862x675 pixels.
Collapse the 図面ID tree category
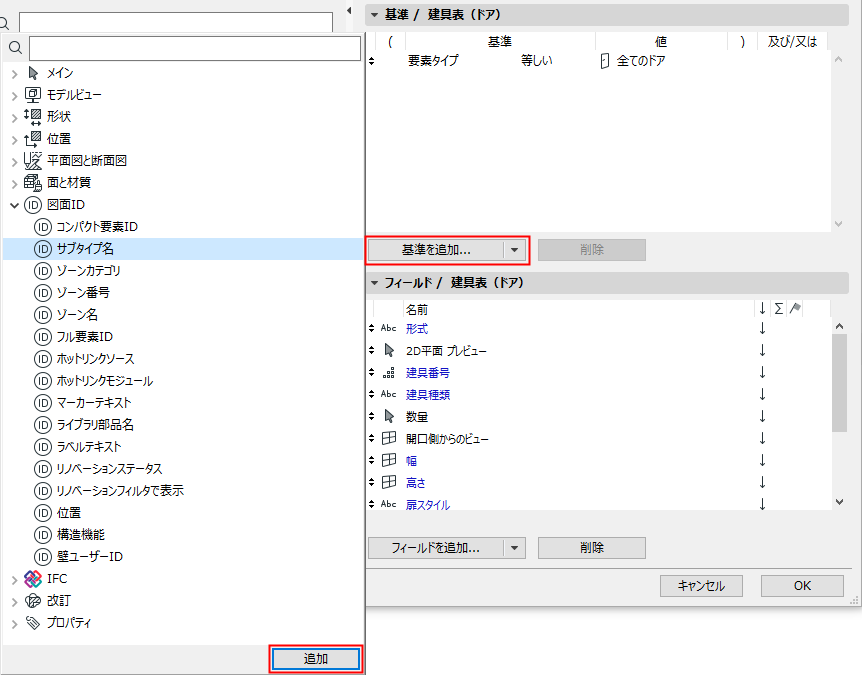point(15,205)
